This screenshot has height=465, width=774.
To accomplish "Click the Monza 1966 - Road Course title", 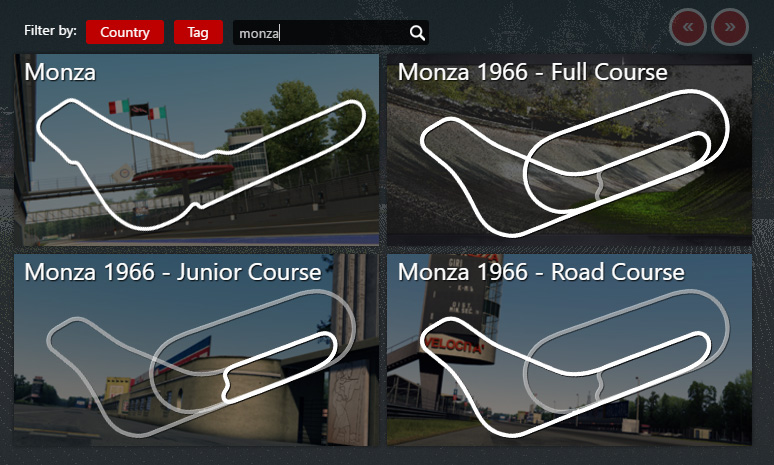I will coord(541,272).
